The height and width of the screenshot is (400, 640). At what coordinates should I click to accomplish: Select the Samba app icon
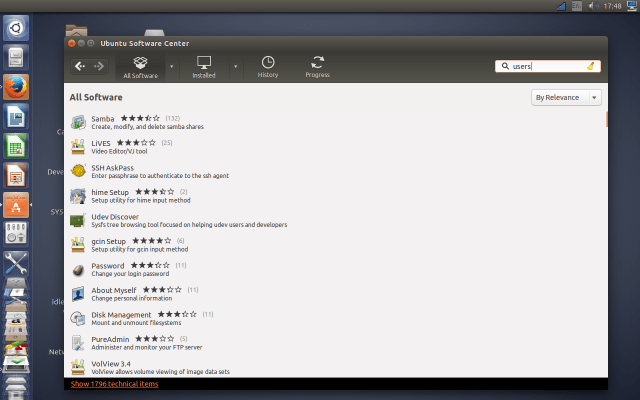pyautogui.click(x=78, y=122)
